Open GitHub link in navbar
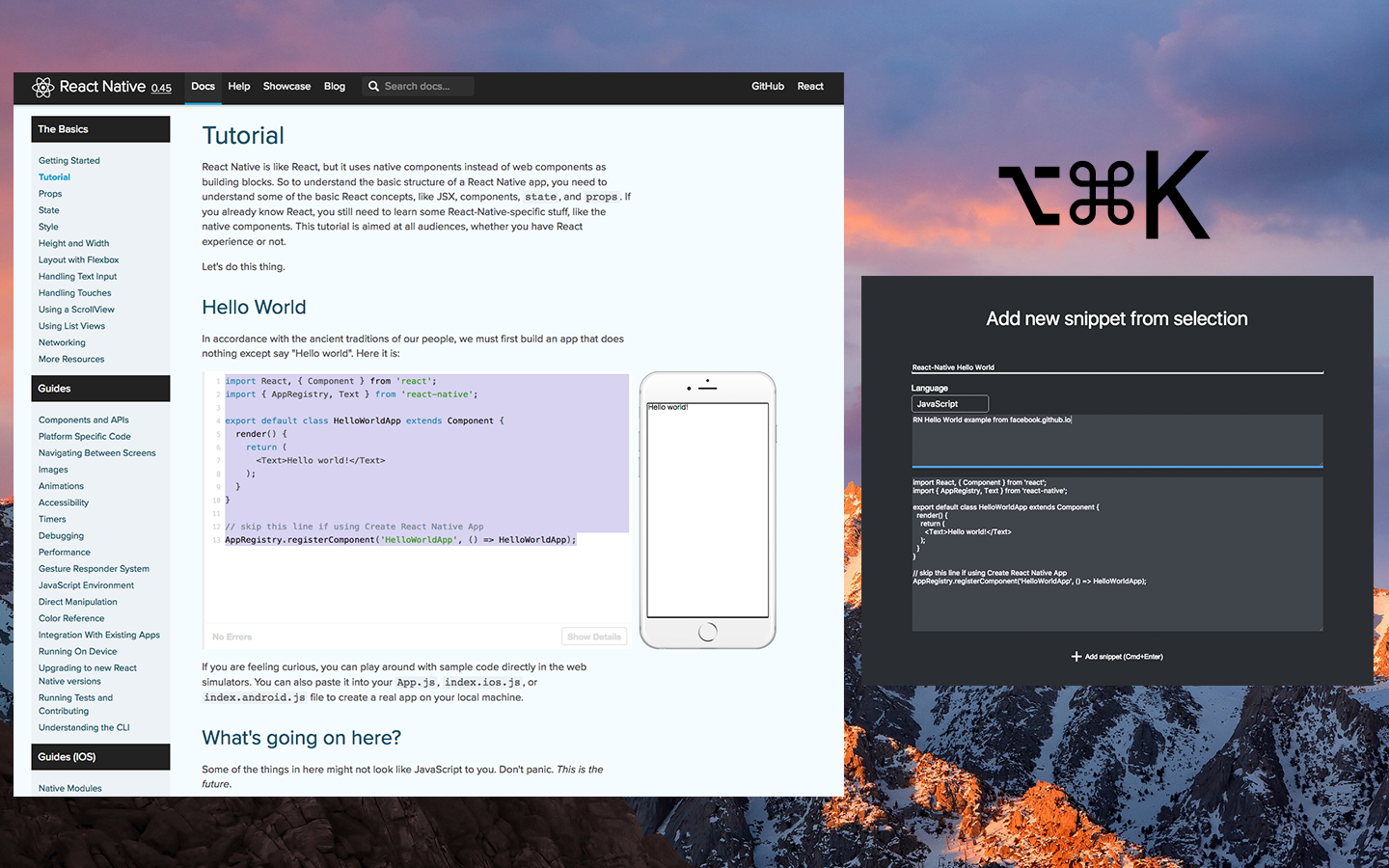This screenshot has height=868, width=1389. click(x=768, y=87)
